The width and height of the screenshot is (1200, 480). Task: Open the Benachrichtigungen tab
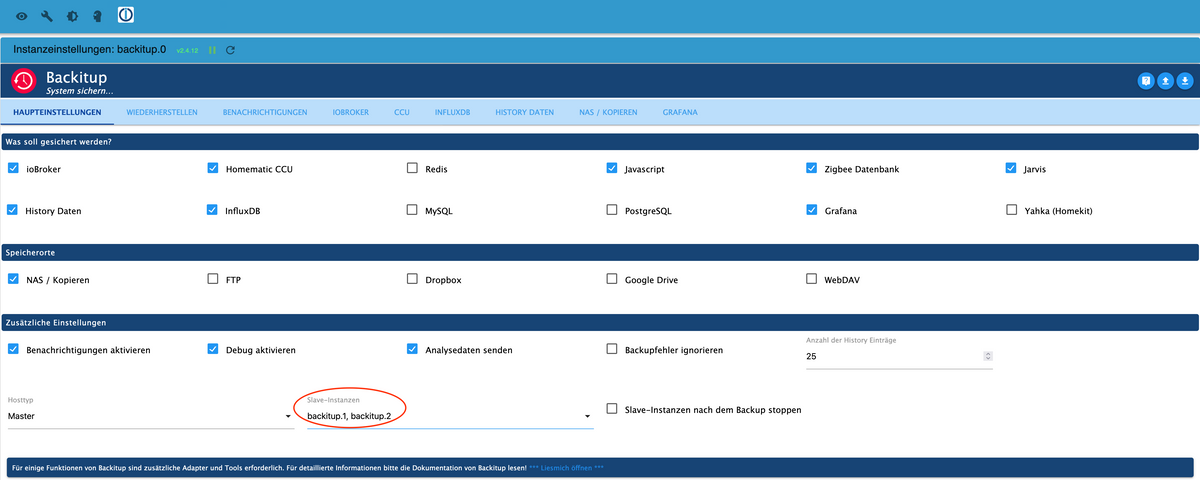(x=265, y=112)
